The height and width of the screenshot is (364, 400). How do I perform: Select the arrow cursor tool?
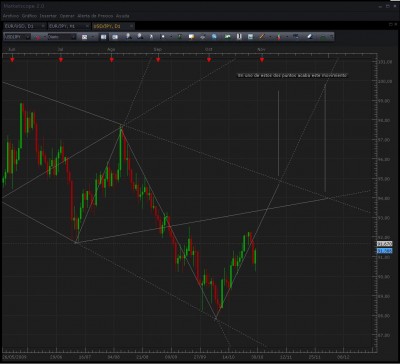(x=151, y=37)
